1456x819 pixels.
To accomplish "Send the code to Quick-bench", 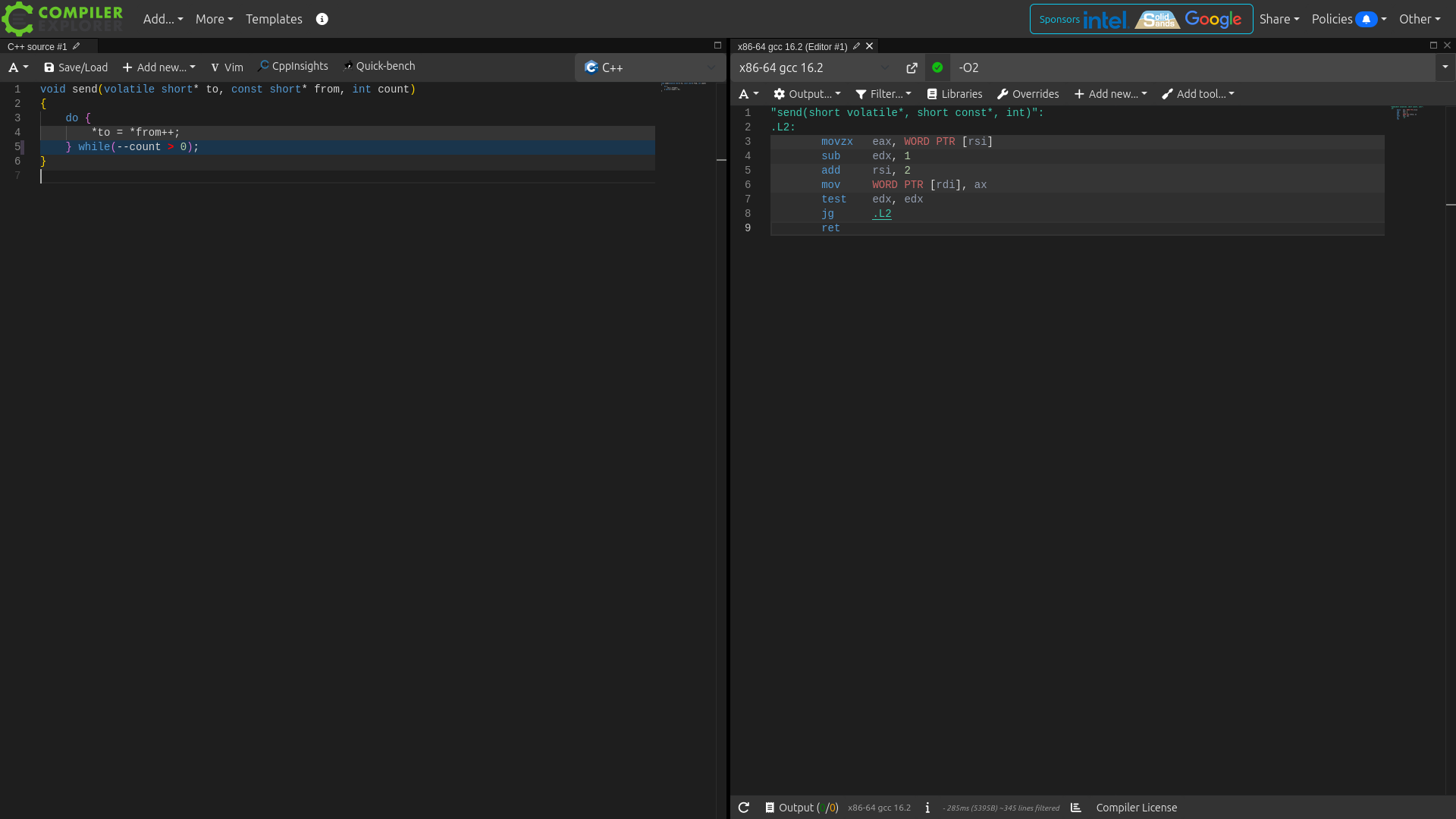I will point(378,66).
